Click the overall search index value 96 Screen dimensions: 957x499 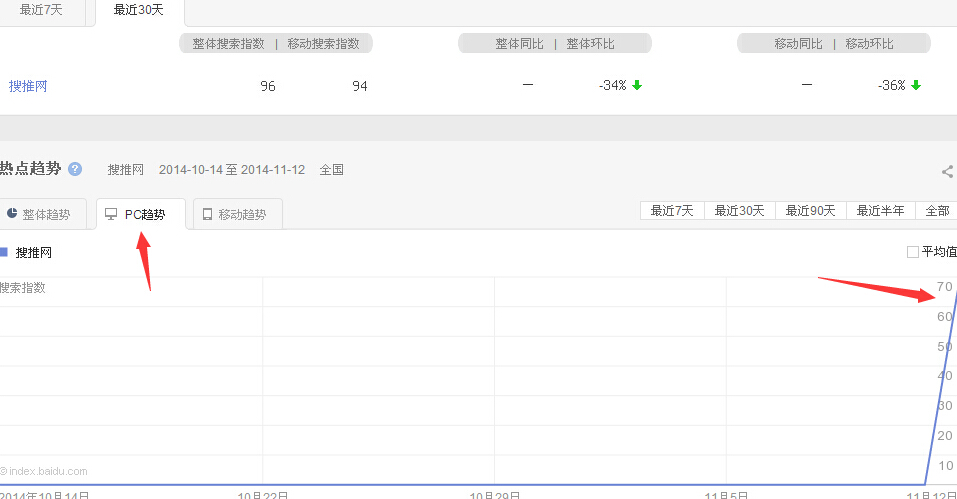268,86
